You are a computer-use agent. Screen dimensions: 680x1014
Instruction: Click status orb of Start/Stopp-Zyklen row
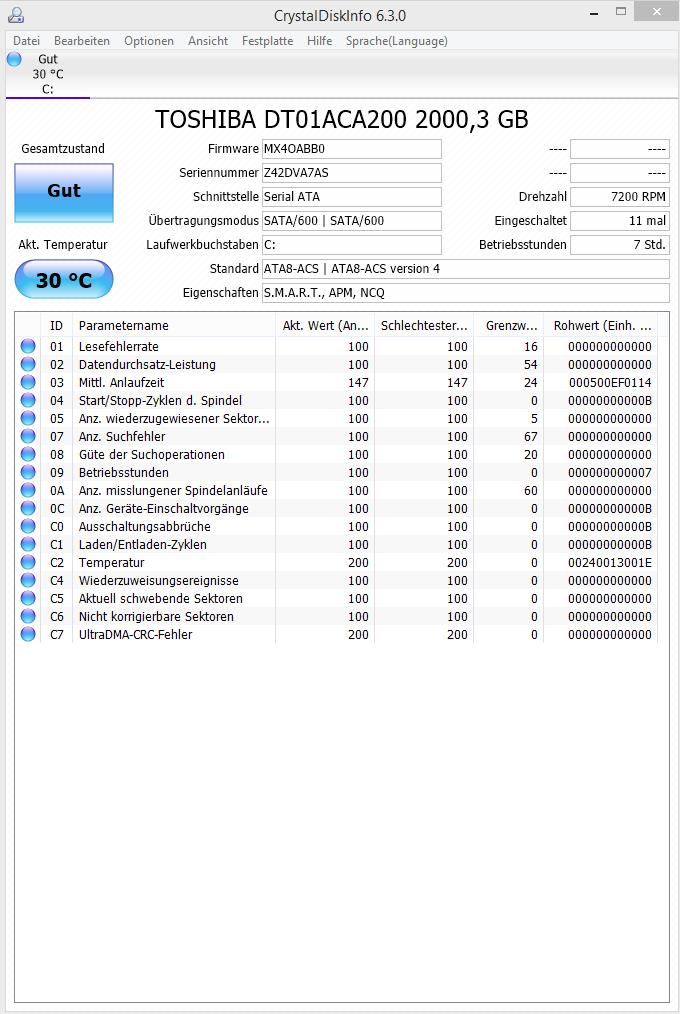point(28,400)
